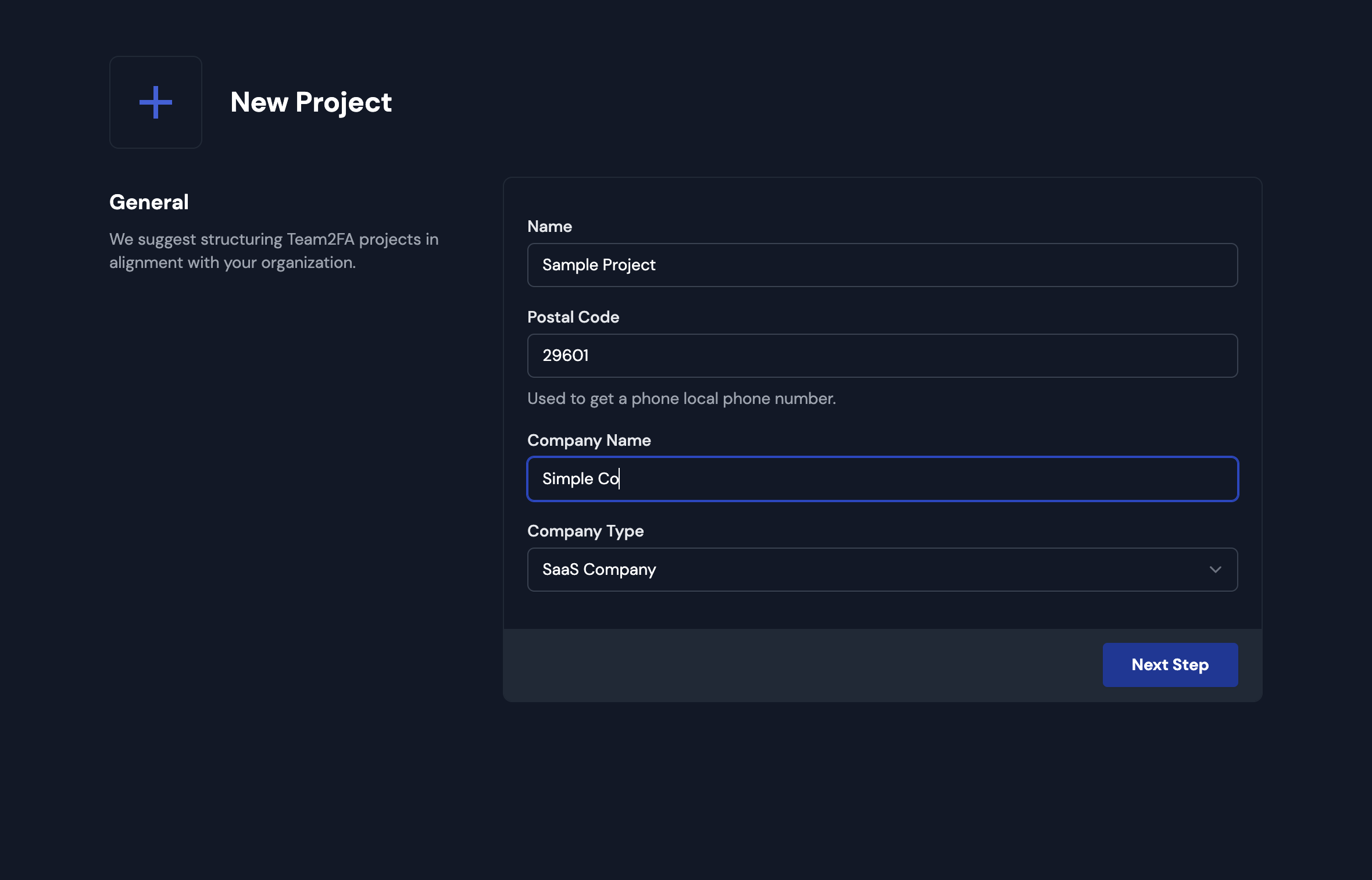1372x880 pixels.
Task: Click the Postal Code label
Action: [x=573, y=317]
